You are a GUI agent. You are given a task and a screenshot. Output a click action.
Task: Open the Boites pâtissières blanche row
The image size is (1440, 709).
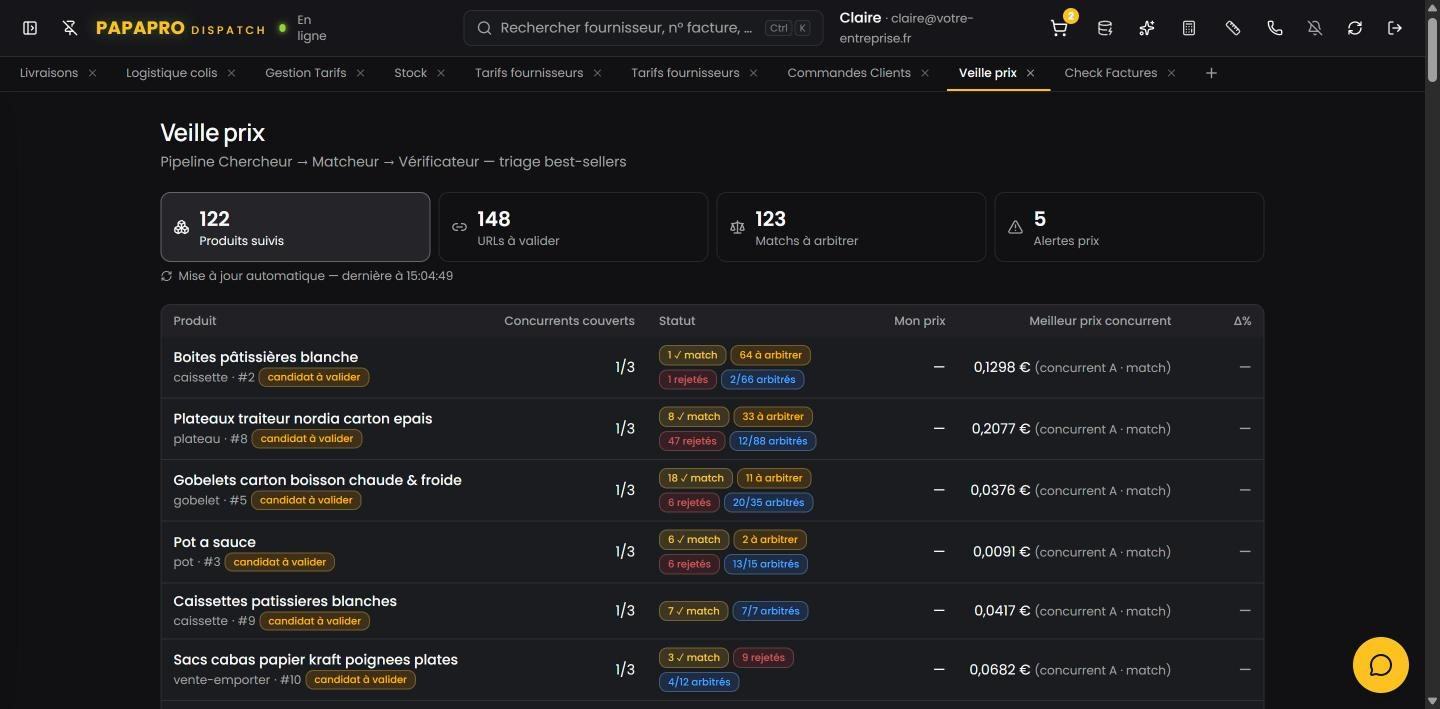tap(712, 367)
